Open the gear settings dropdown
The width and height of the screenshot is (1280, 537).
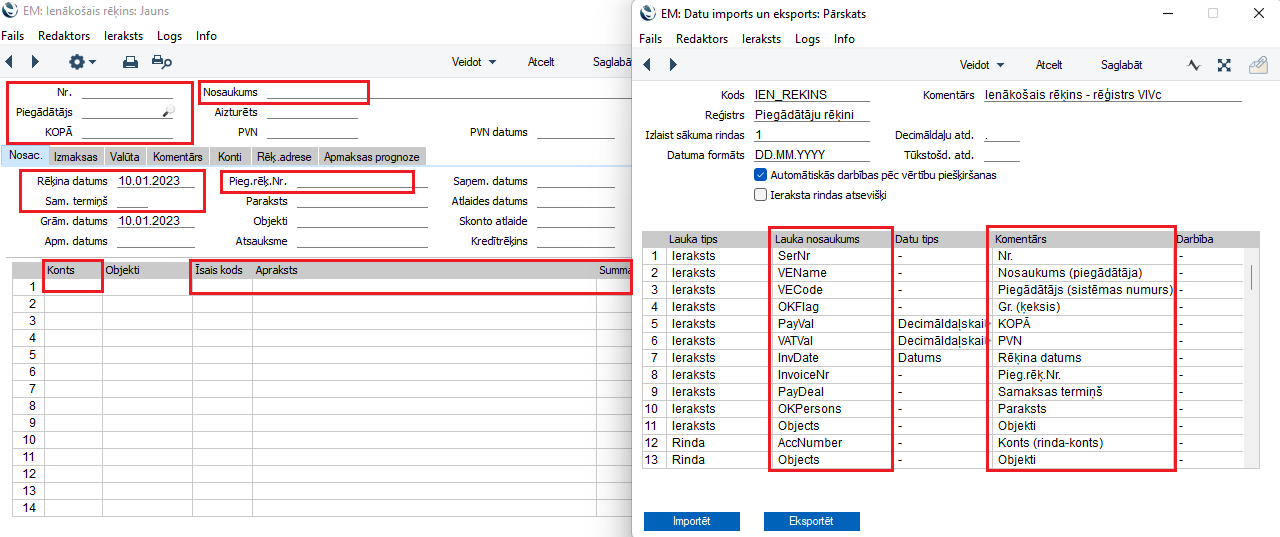click(x=82, y=62)
